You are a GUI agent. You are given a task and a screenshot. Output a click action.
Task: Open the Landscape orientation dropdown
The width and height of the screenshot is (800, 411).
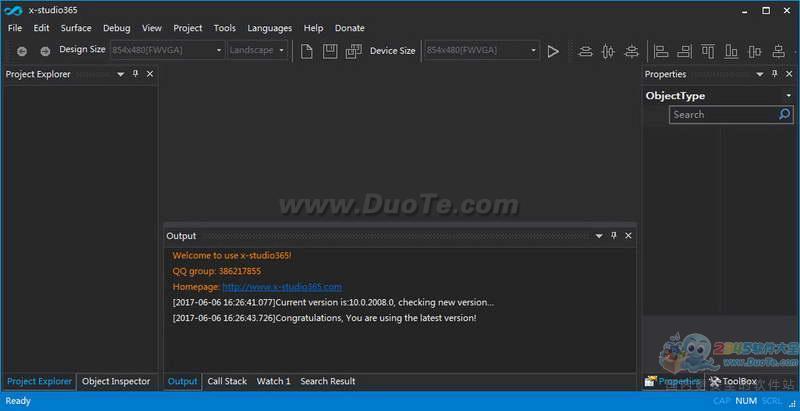[258, 50]
